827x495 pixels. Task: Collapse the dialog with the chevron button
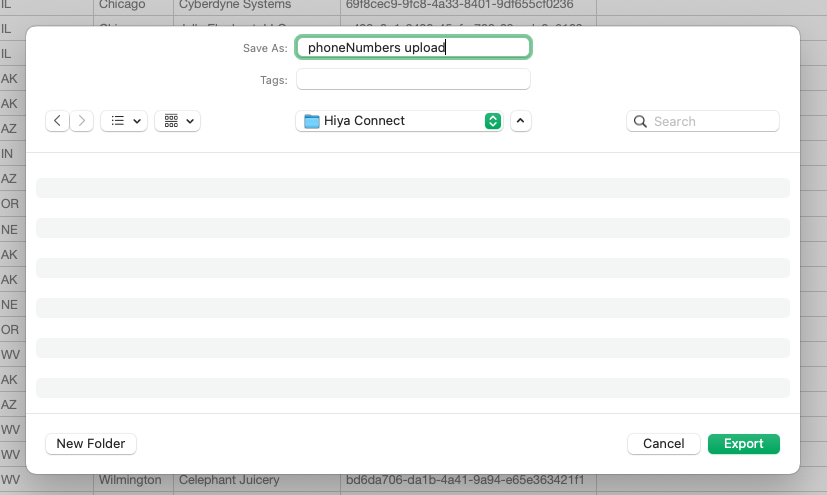tap(521, 121)
